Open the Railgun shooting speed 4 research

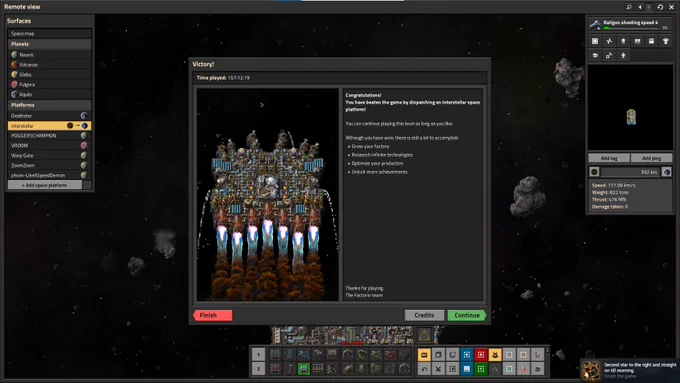point(630,24)
